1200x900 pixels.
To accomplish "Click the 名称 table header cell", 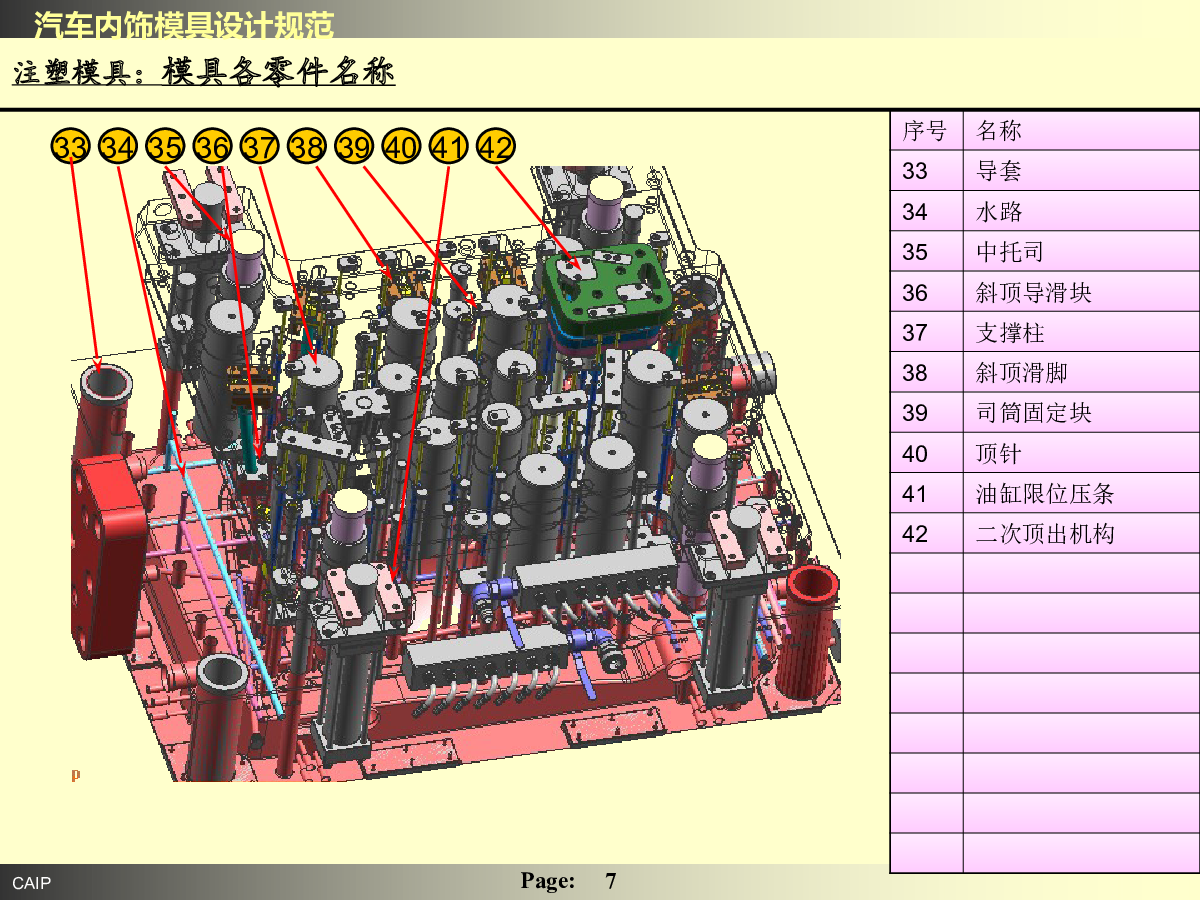I will pyautogui.click(x=1081, y=131).
